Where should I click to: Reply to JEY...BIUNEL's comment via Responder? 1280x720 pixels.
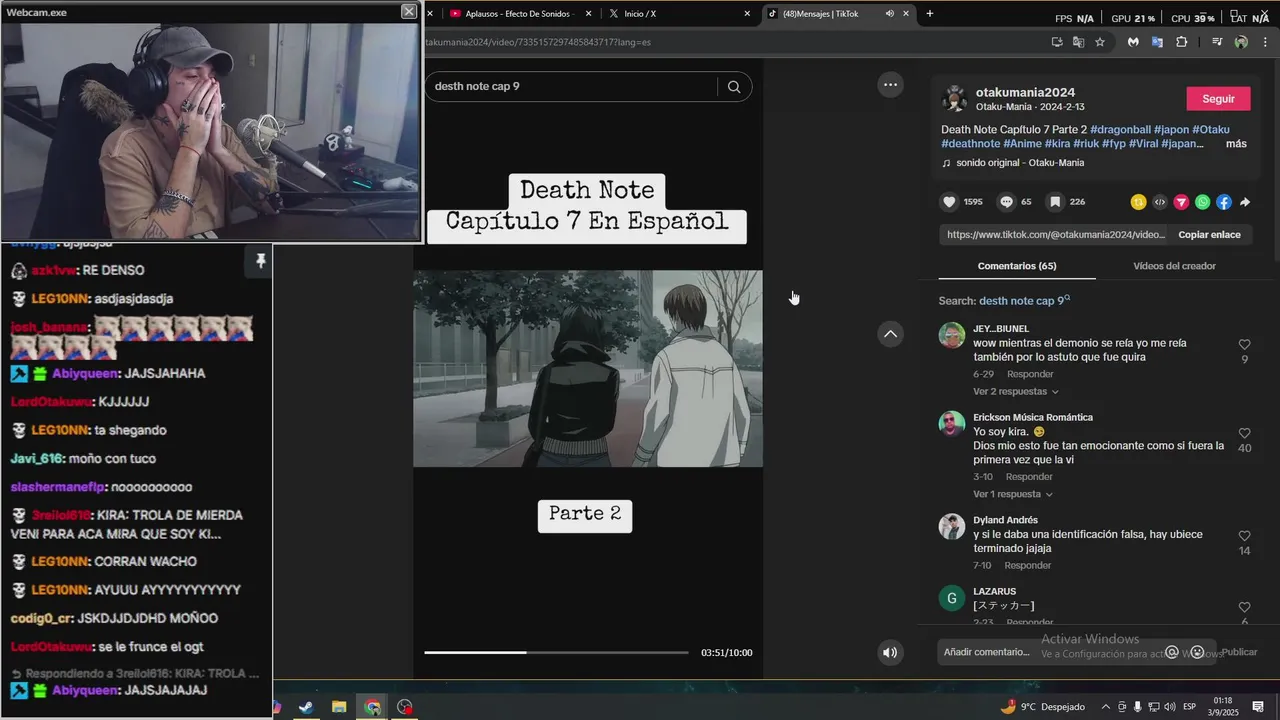coord(1030,374)
